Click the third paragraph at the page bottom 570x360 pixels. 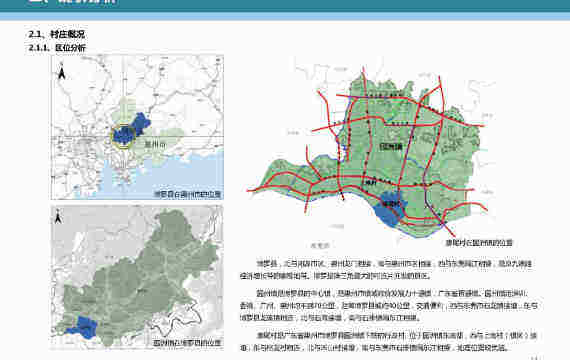pyautogui.click(x=388, y=341)
